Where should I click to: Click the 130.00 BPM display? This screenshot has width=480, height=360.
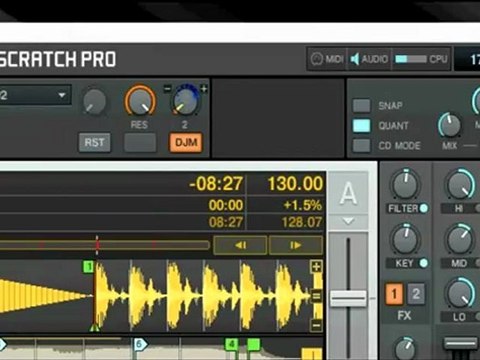click(x=295, y=184)
